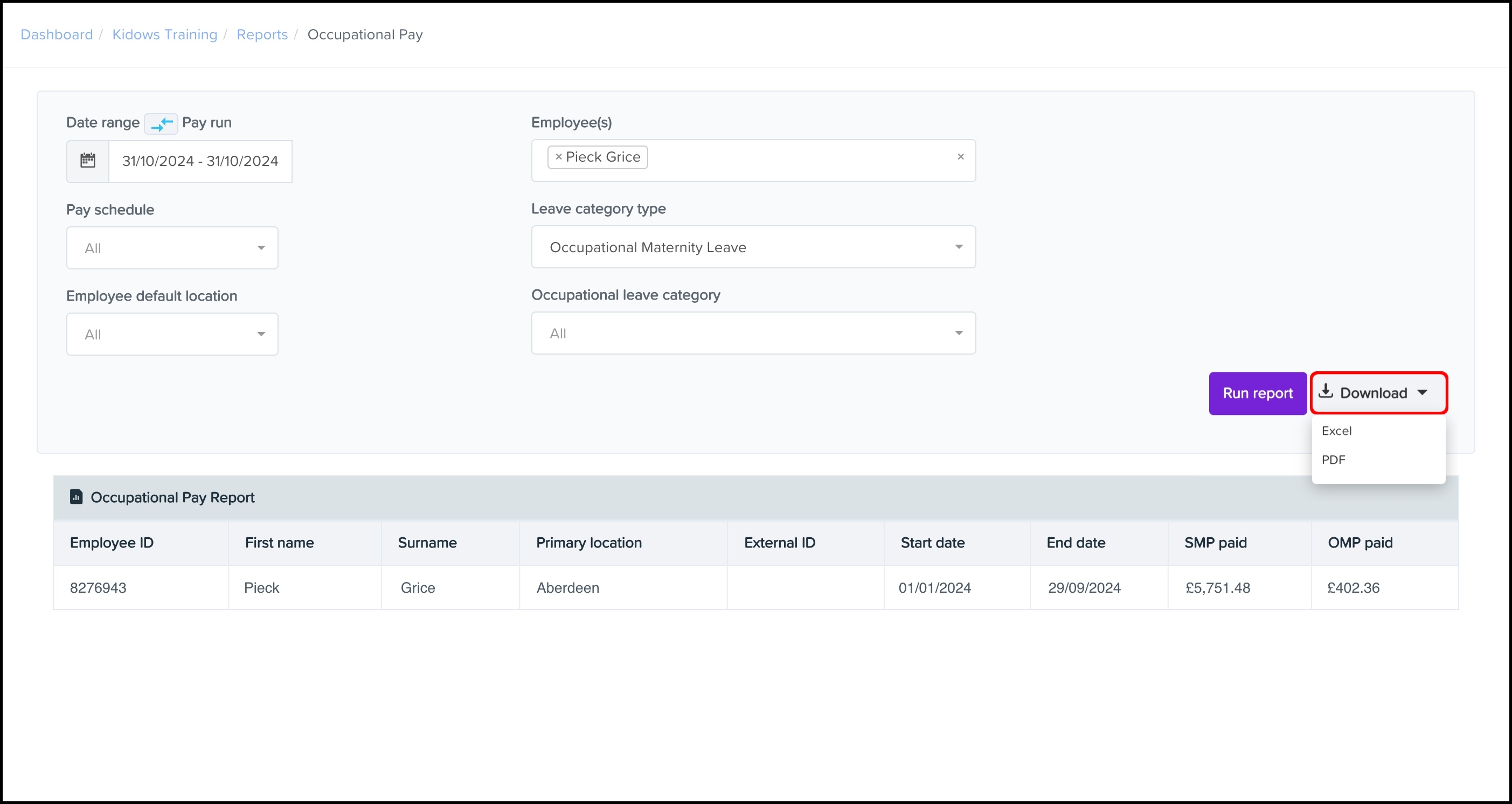Click Occupational Pay Report chart icon
The width and height of the screenshot is (1512, 804).
pyautogui.click(x=77, y=497)
